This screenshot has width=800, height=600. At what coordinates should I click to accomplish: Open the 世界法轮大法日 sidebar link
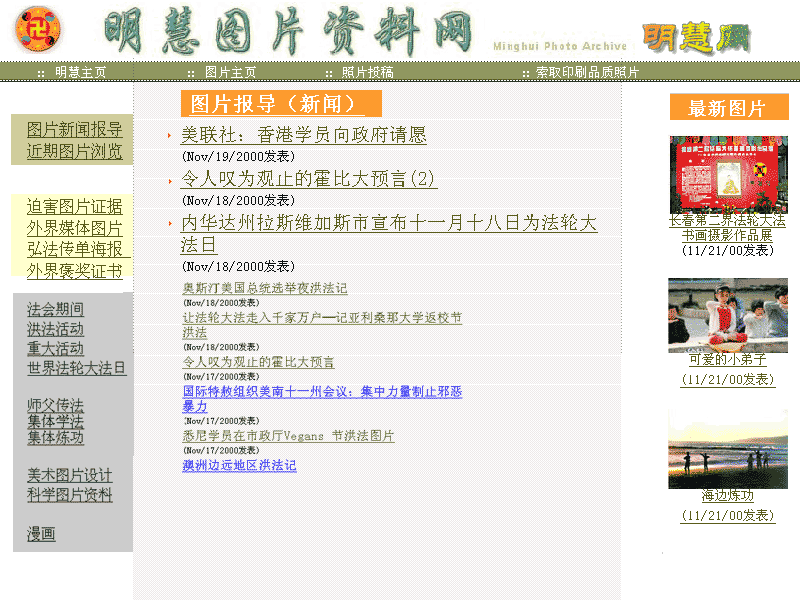(76, 368)
